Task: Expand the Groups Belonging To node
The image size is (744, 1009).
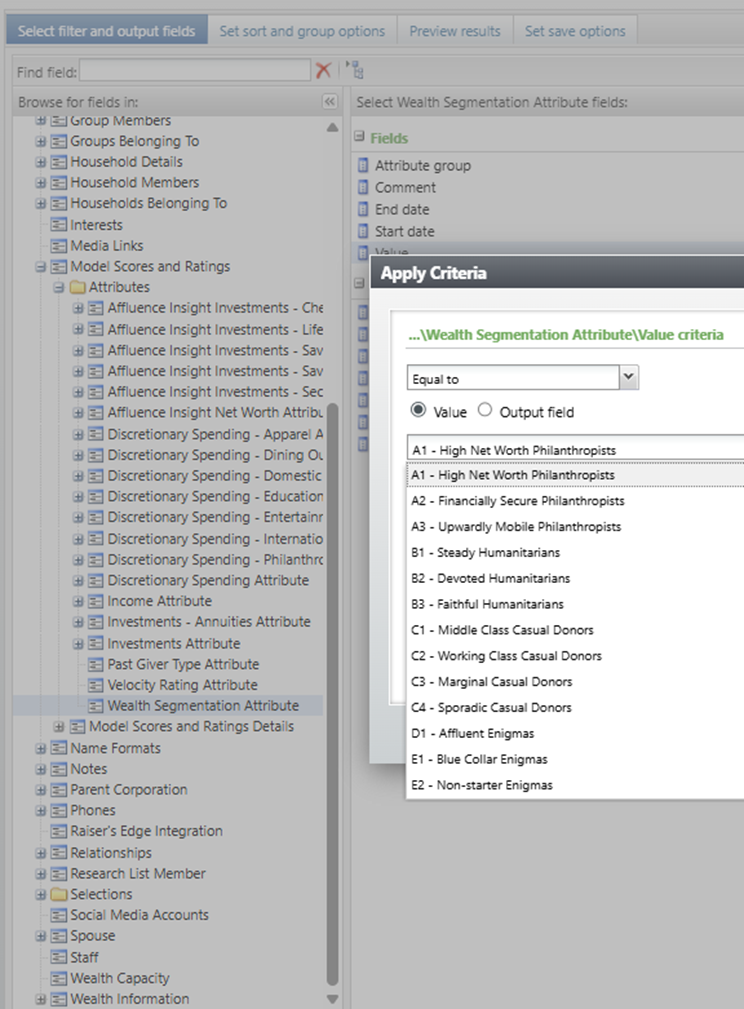Action: click(41, 142)
